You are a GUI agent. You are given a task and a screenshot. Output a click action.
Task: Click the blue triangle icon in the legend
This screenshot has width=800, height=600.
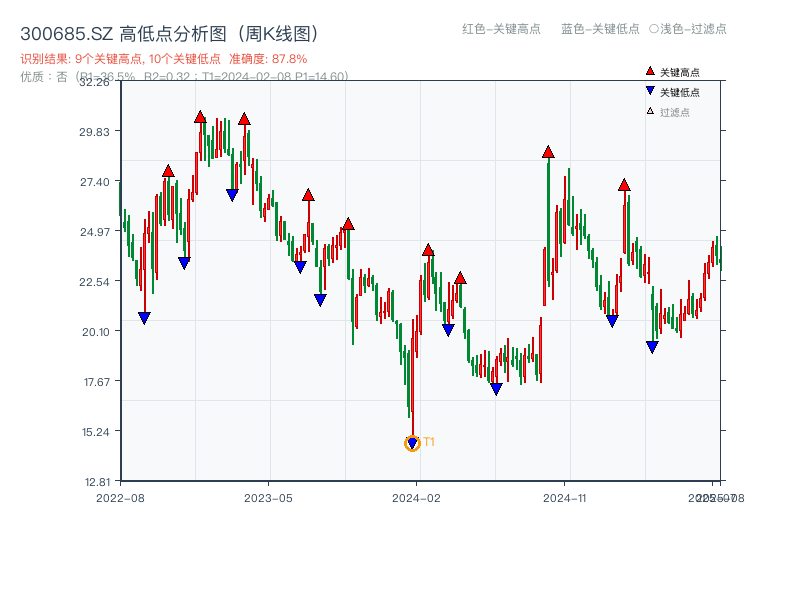pos(650,91)
